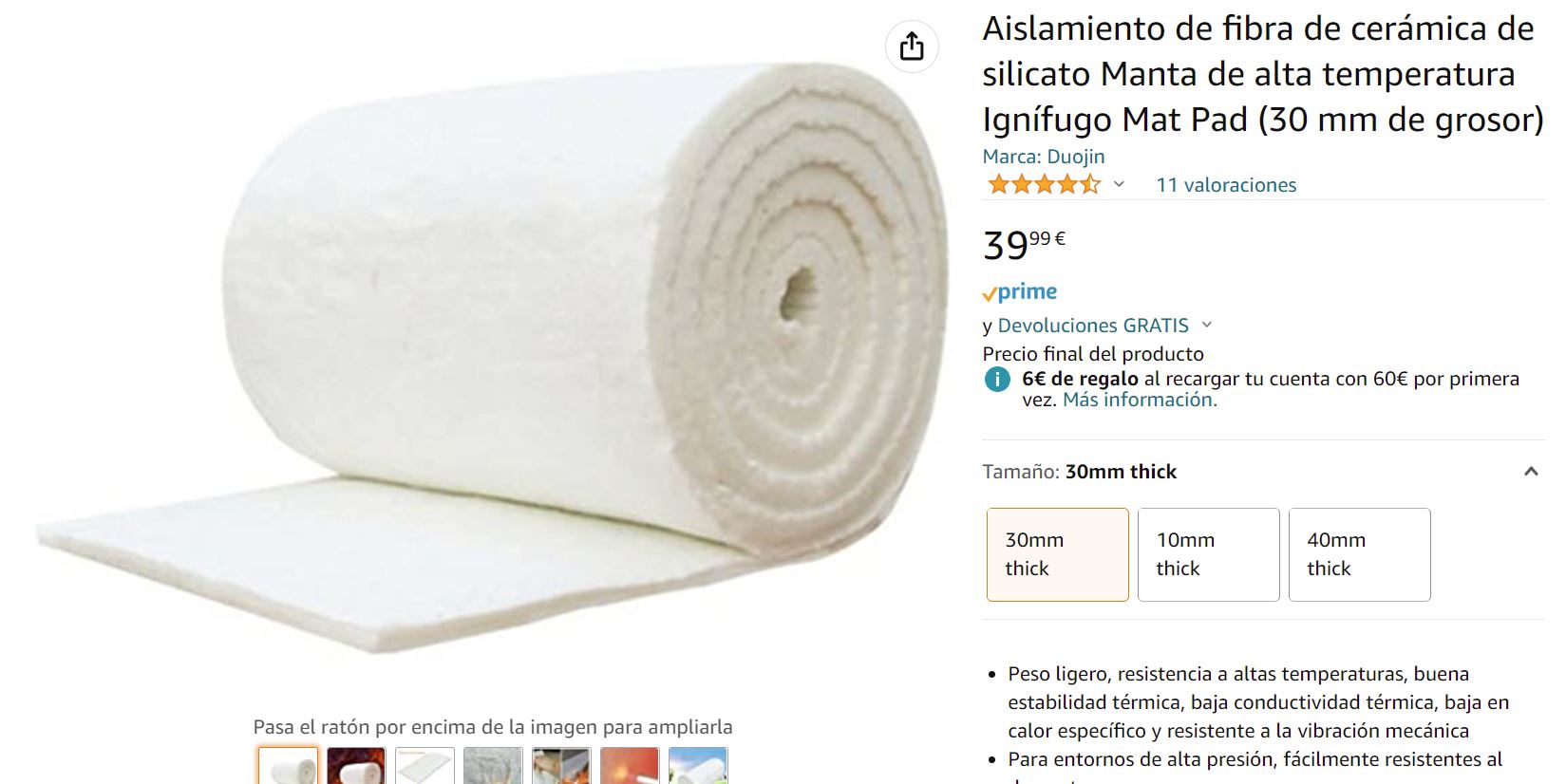Expand the Devoluciones GRATIS dropdown arrow

[x=1207, y=325]
